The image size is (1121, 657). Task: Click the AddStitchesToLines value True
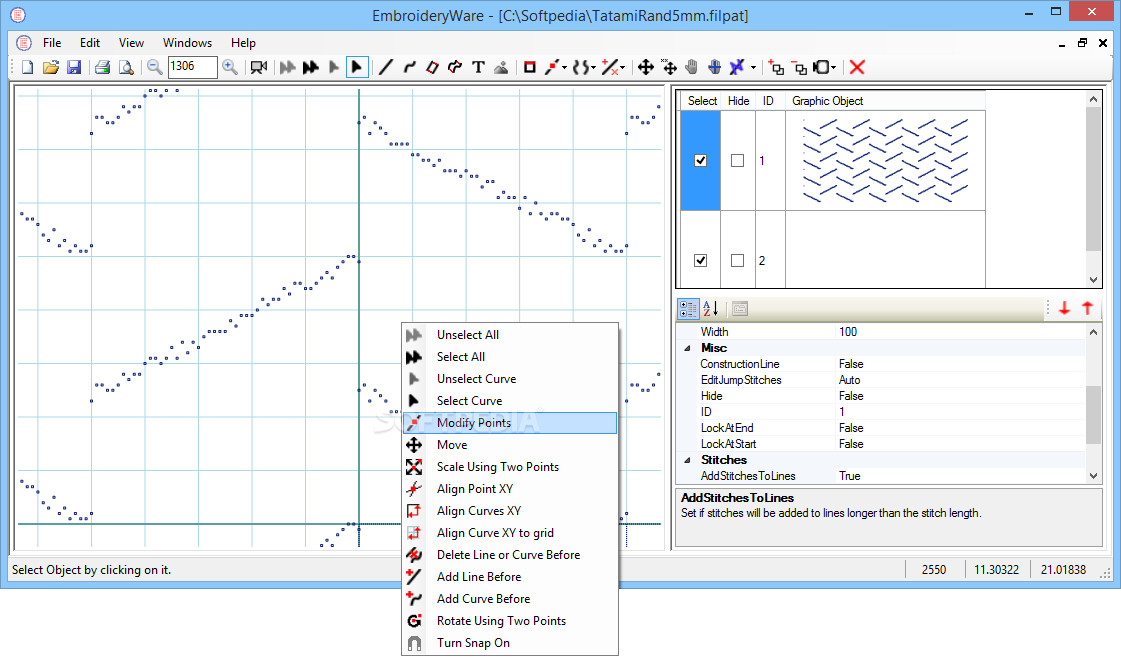pyautogui.click(x=849, y=476)
